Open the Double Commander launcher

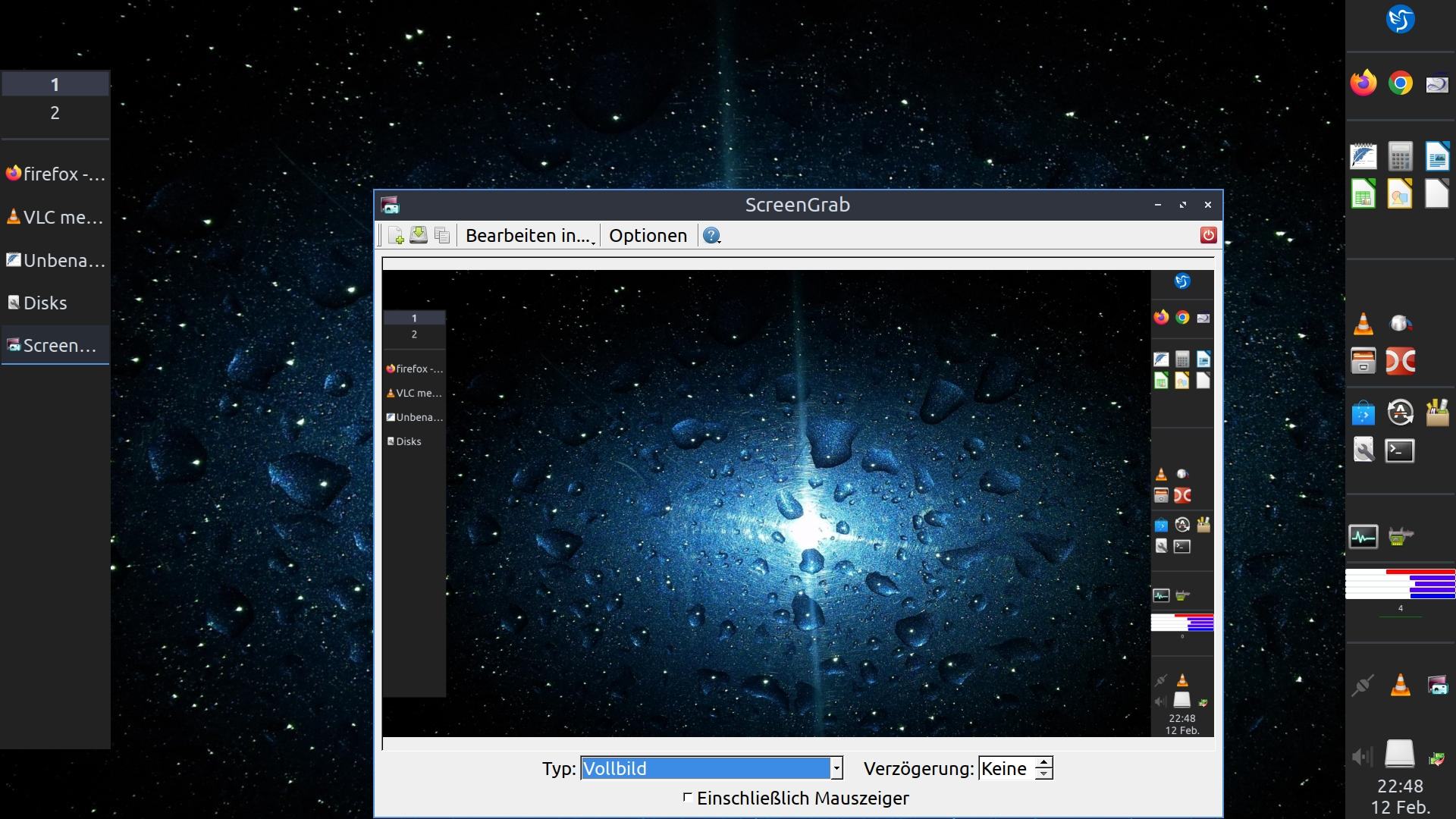[x=1400, y=362]
